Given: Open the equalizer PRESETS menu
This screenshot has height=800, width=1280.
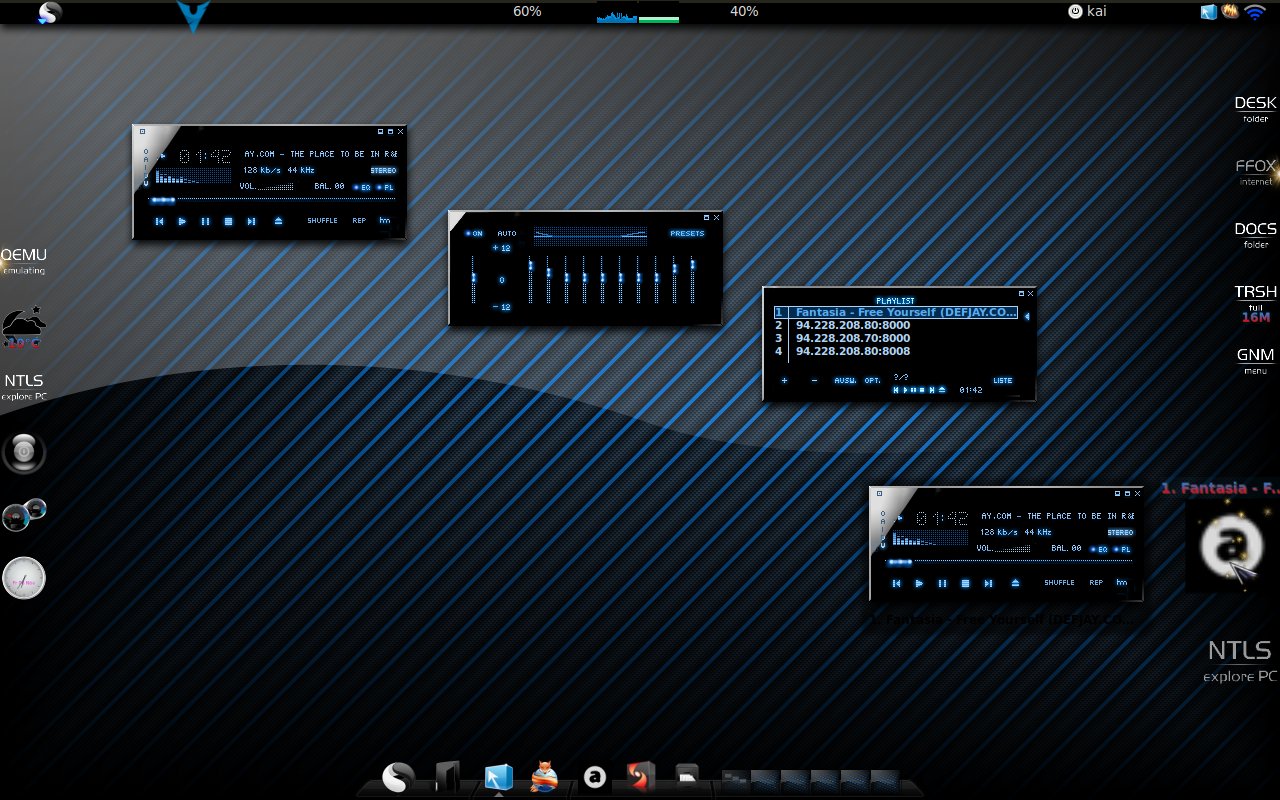Looking at the screenshot, I should [687, 234].
